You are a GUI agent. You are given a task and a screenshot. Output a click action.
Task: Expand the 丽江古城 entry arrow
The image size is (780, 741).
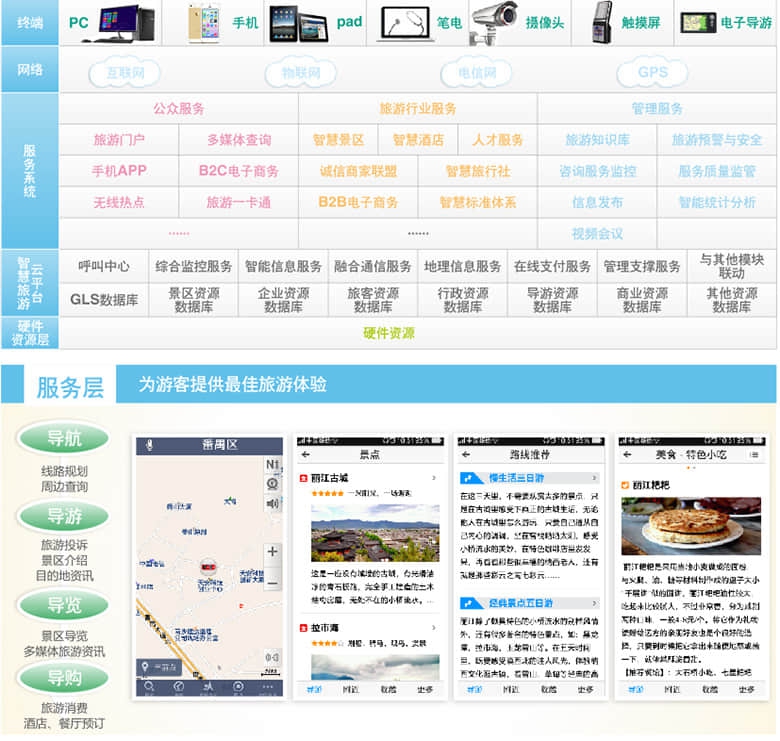coord(432,479)
